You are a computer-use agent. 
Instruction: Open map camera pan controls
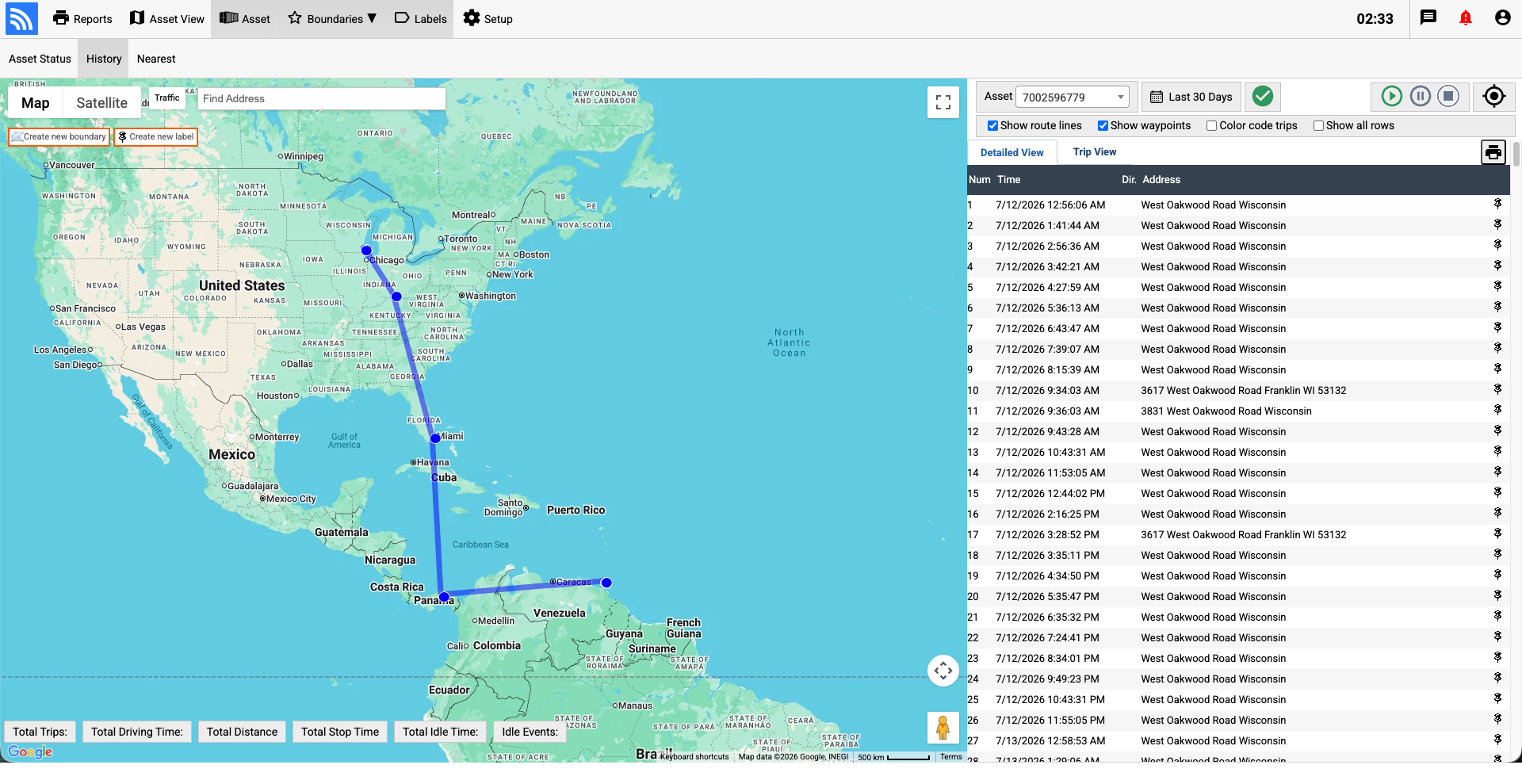pos(943,671)
